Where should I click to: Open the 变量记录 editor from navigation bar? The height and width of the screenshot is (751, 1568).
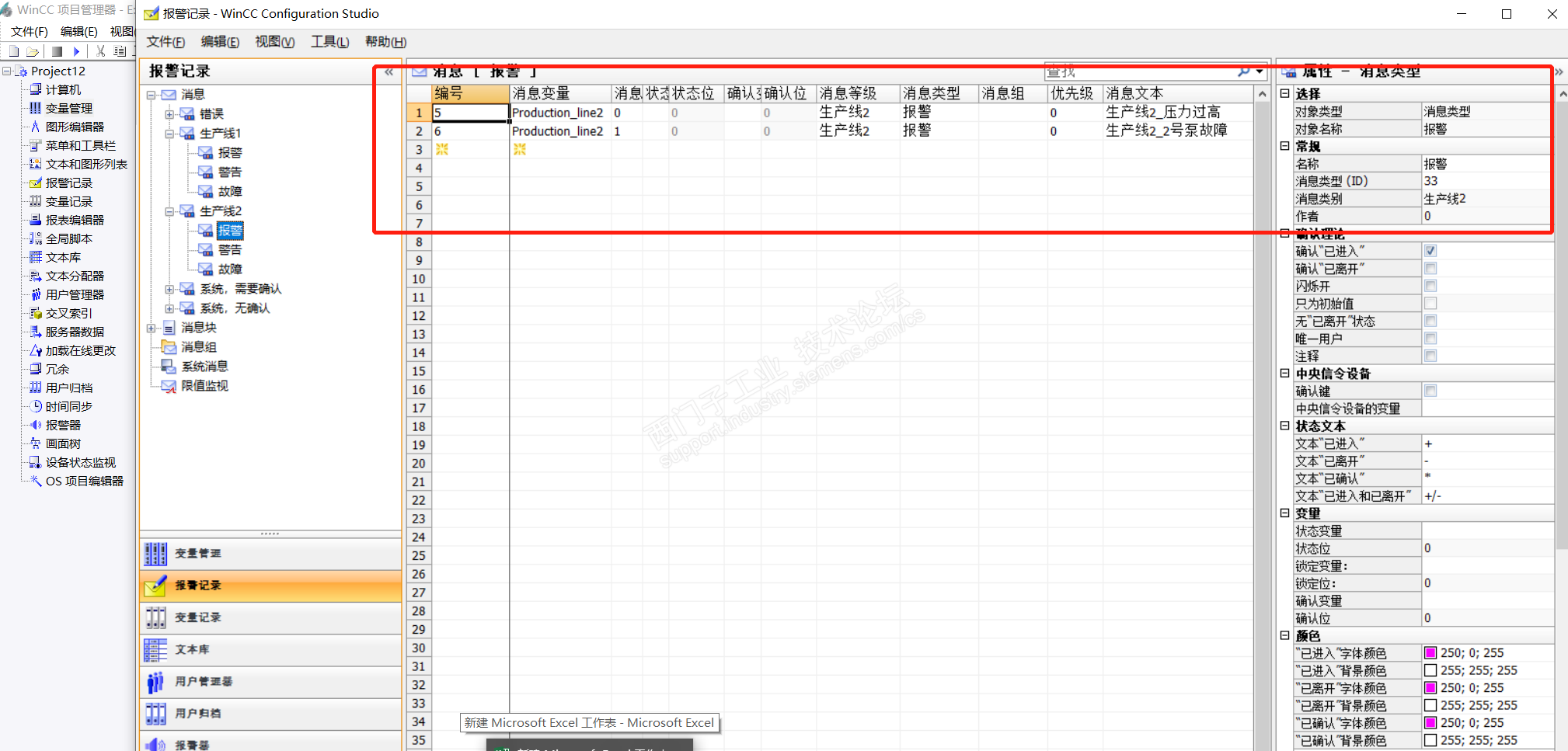pyautogui.click(x=270, y=617)
